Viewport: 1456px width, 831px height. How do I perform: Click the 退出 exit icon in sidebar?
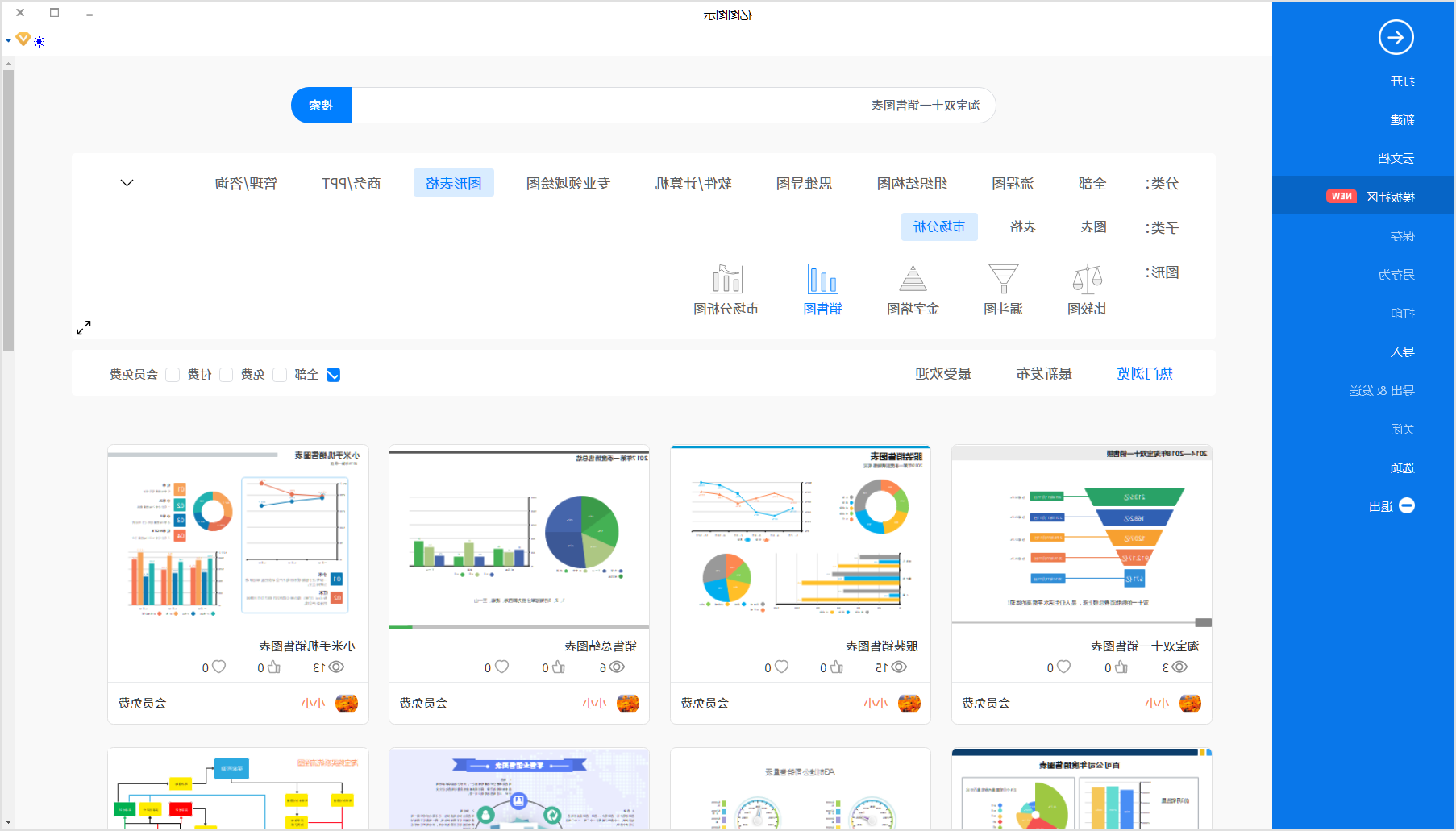coord(1407,505)
